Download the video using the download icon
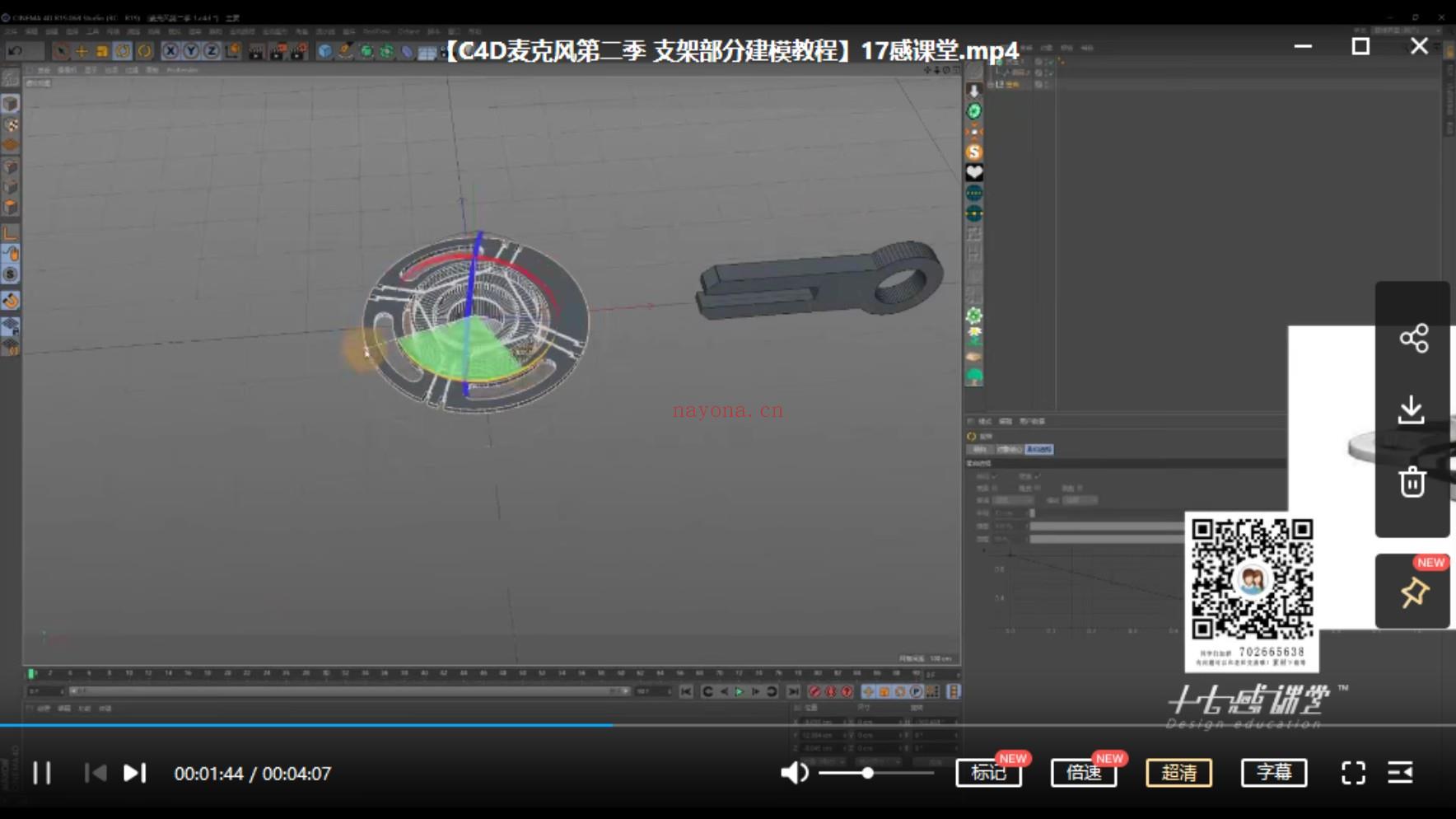This screenshot has height=819, width=1456. (1412, 409)
